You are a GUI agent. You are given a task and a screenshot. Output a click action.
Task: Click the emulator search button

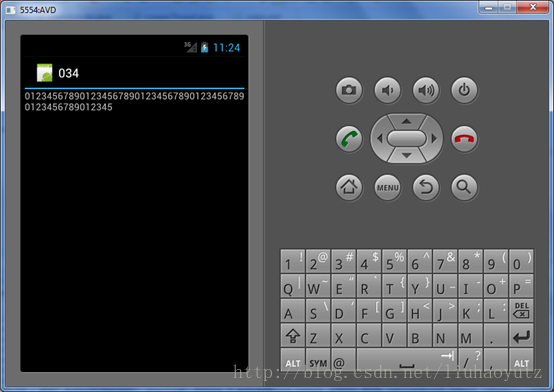pyautogui.click(x=464, y=187)
